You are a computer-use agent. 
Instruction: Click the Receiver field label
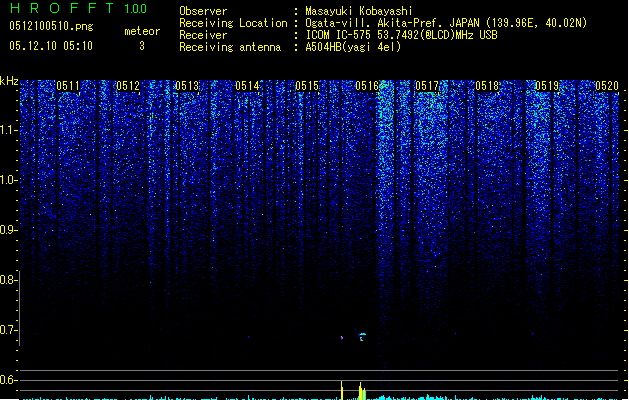coord(203,35)
